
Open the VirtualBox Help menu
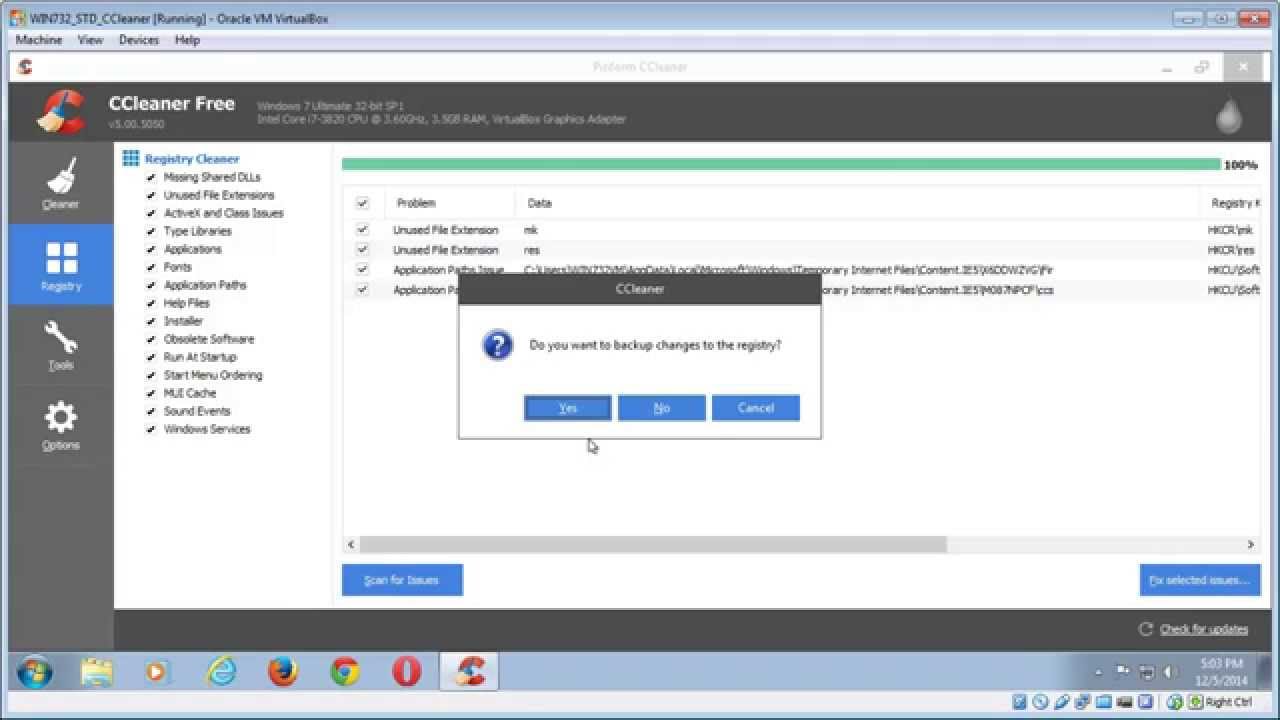point(187,40)
